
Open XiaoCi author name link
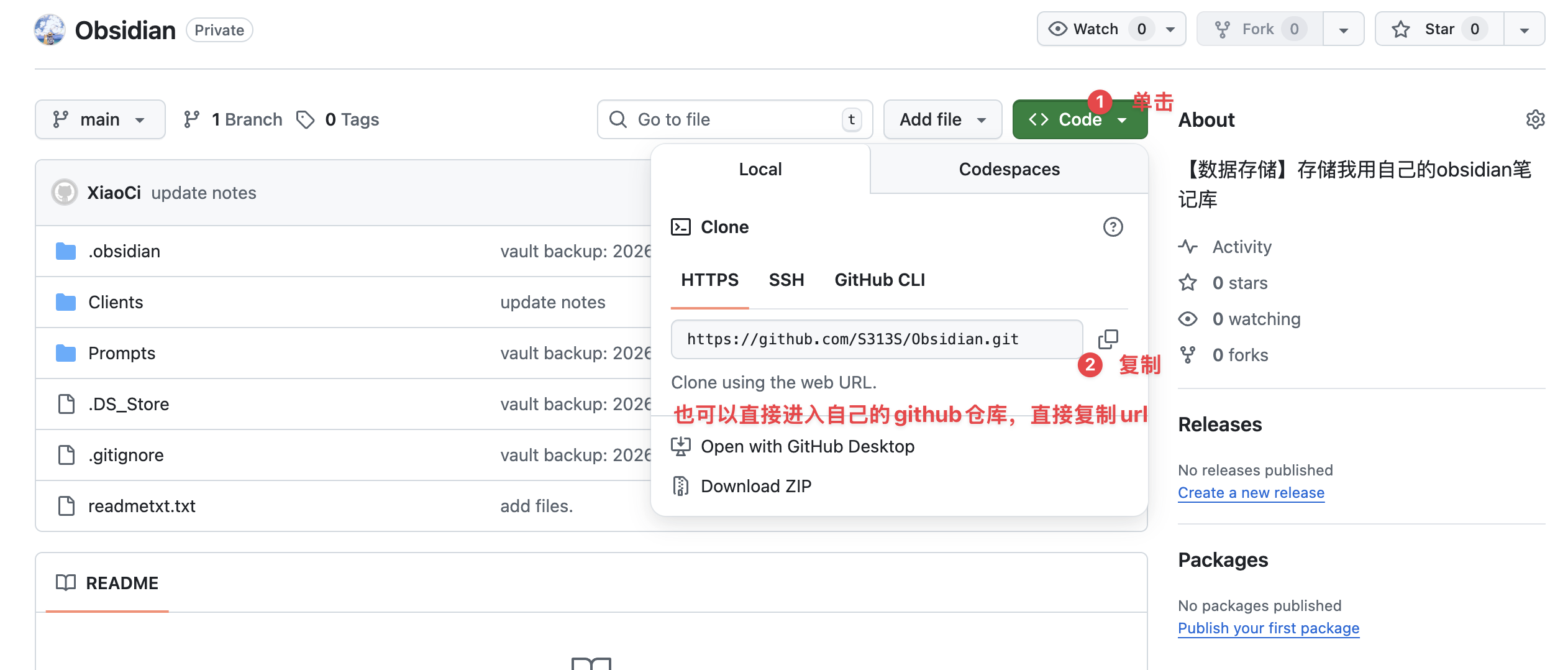click(x=114, y=193)
